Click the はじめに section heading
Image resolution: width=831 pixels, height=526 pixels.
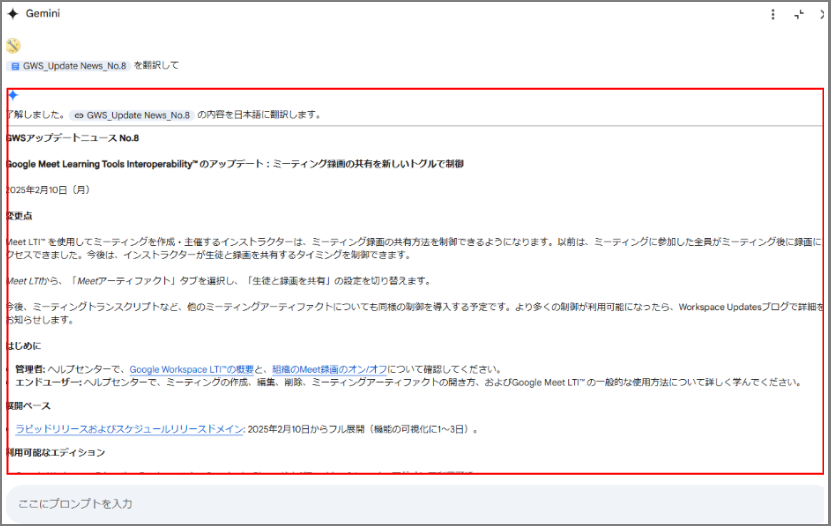click(x=23, y=346)
